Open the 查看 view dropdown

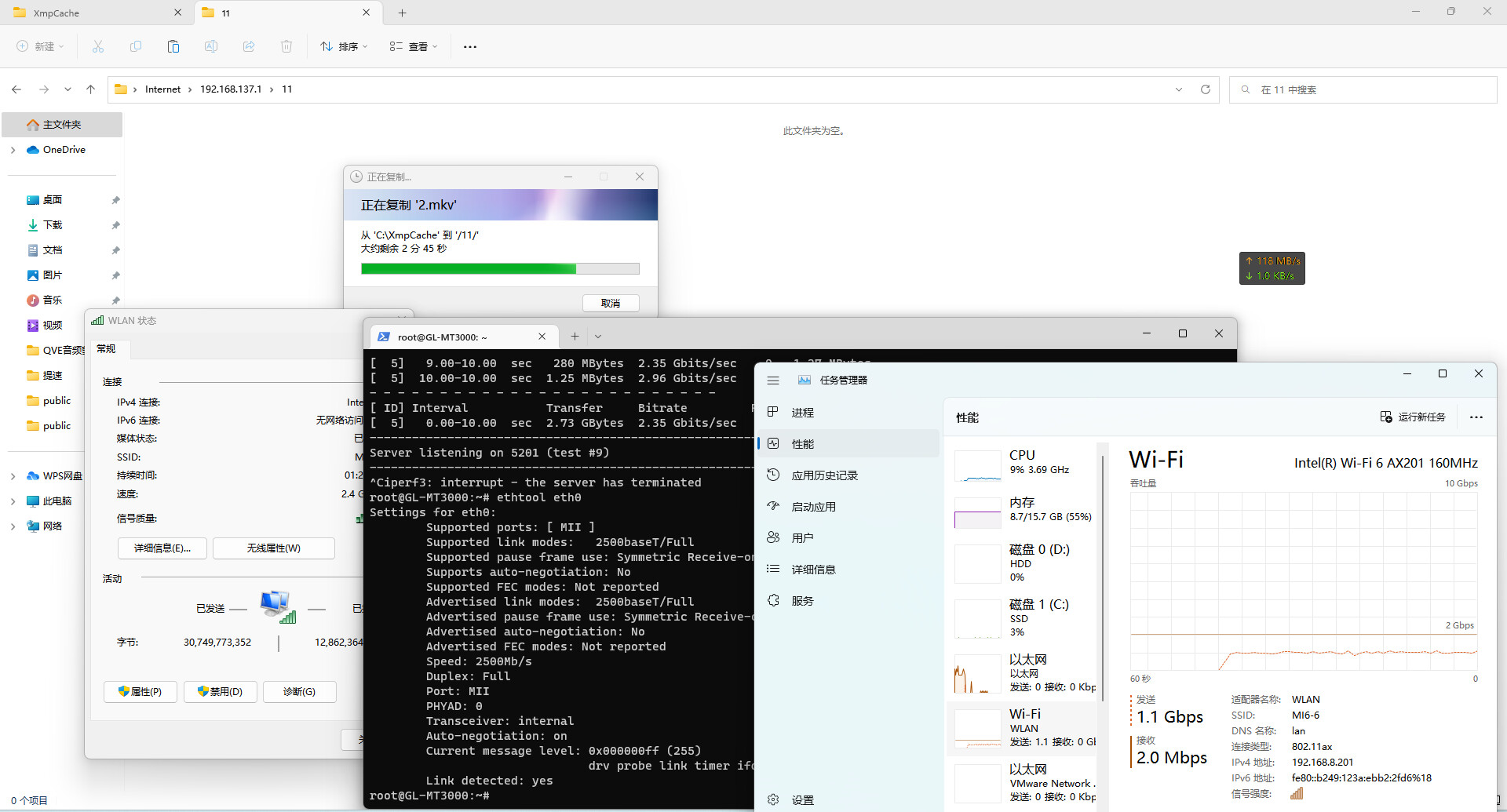[414, 46]
